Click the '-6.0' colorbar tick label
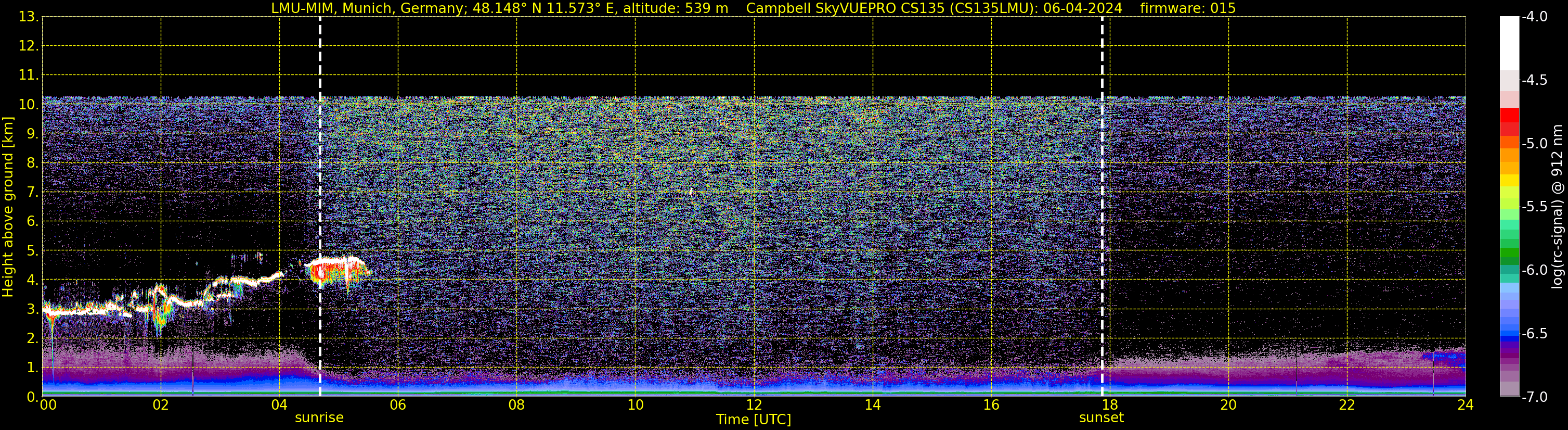 [1535, 270]
